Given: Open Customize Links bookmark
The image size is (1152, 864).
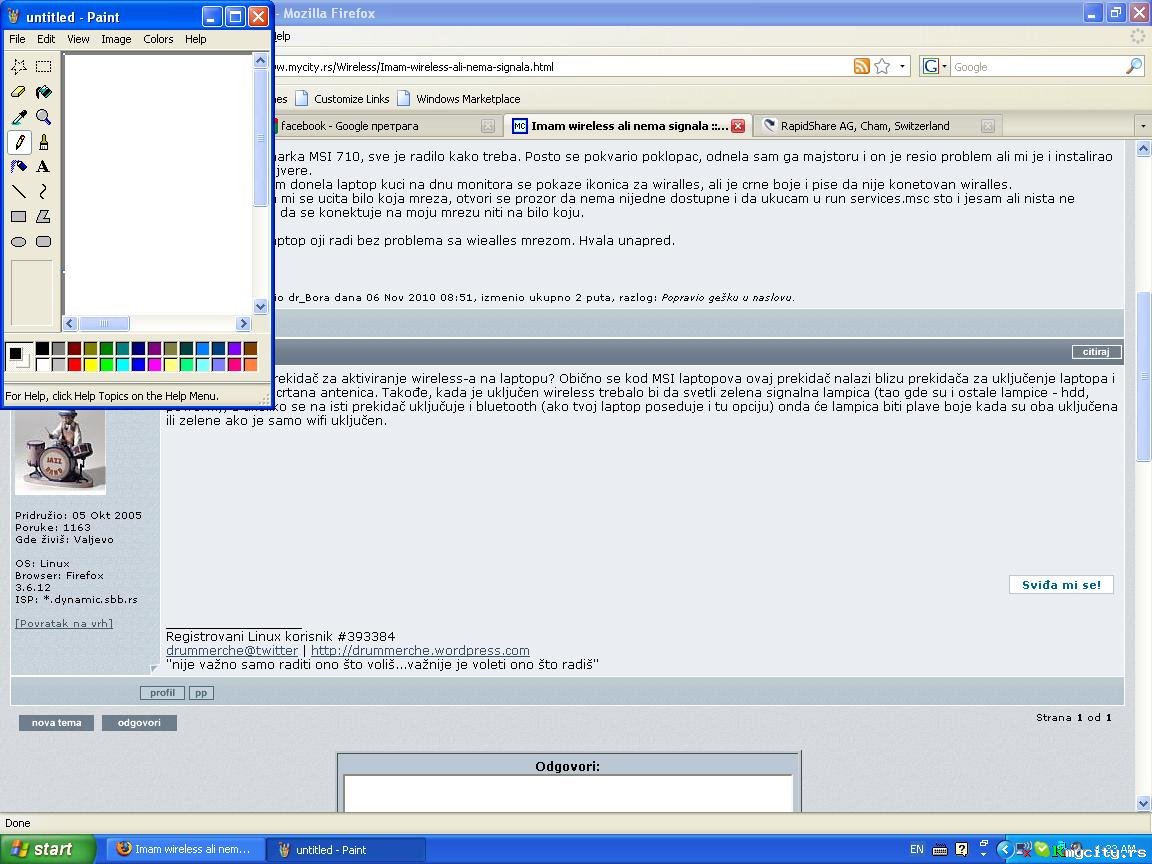Looking at the screenshot, I should coord(342,98).
